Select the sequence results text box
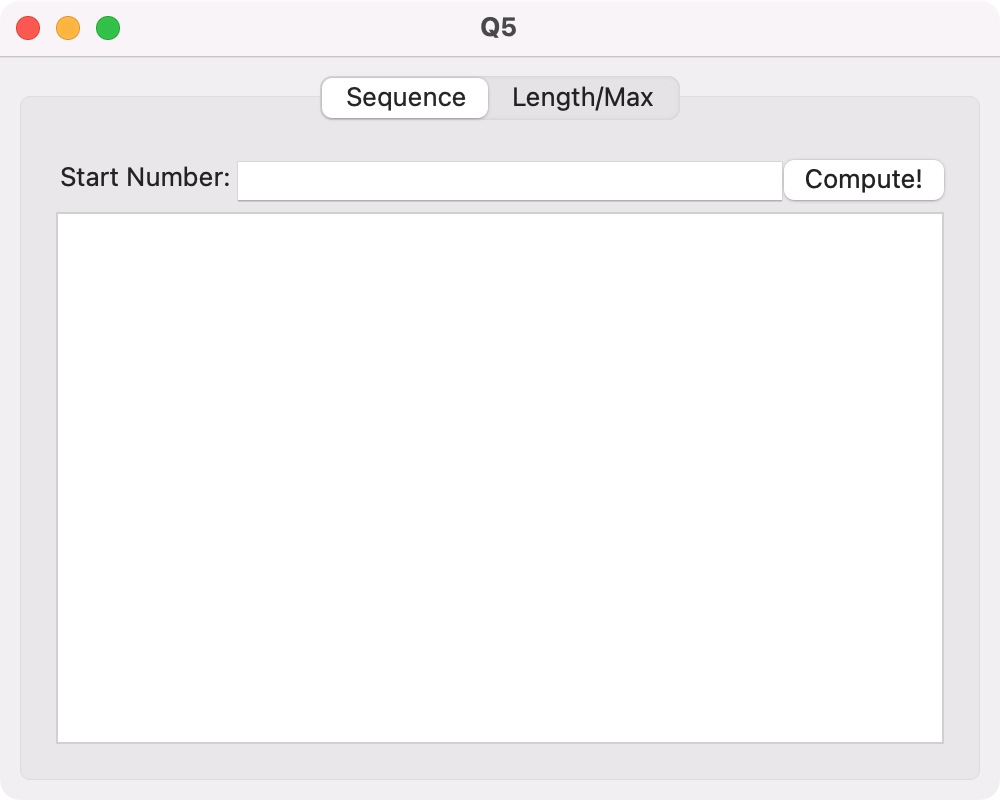Screen dimensions: 1000x800 [x=500, y=478]
